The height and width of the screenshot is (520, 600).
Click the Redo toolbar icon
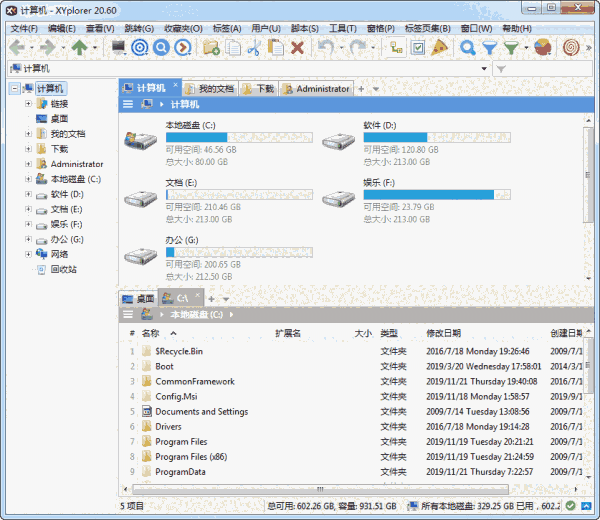coord(358,47)
